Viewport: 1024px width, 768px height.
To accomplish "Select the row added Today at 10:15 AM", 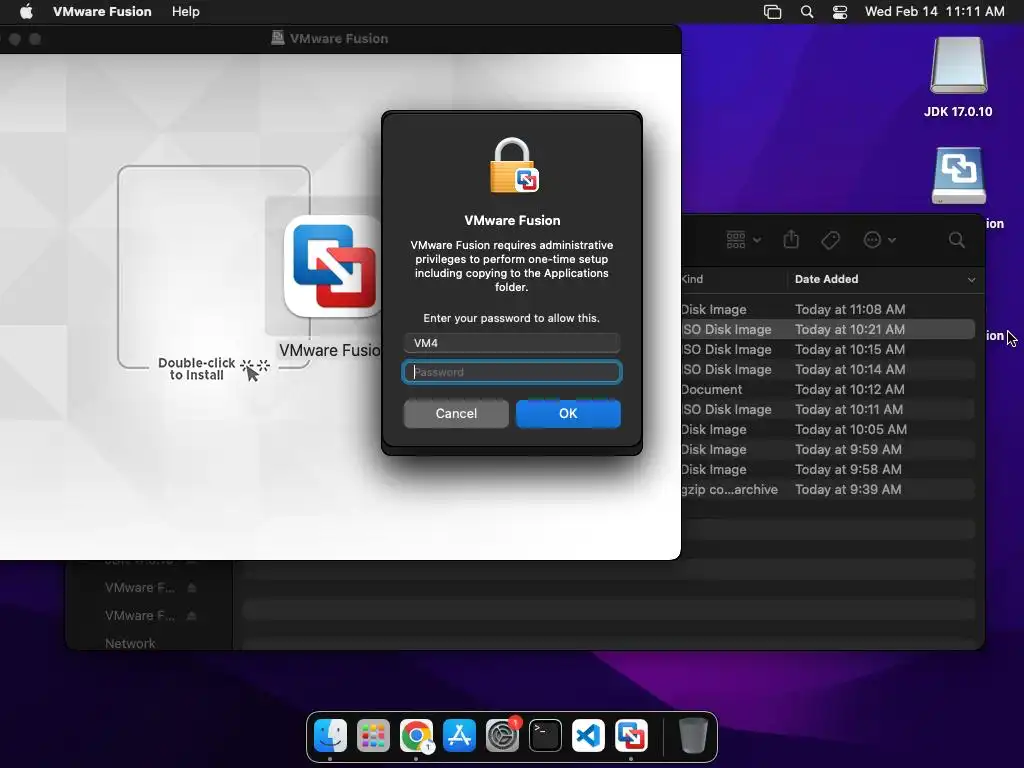I will point(828,349).
